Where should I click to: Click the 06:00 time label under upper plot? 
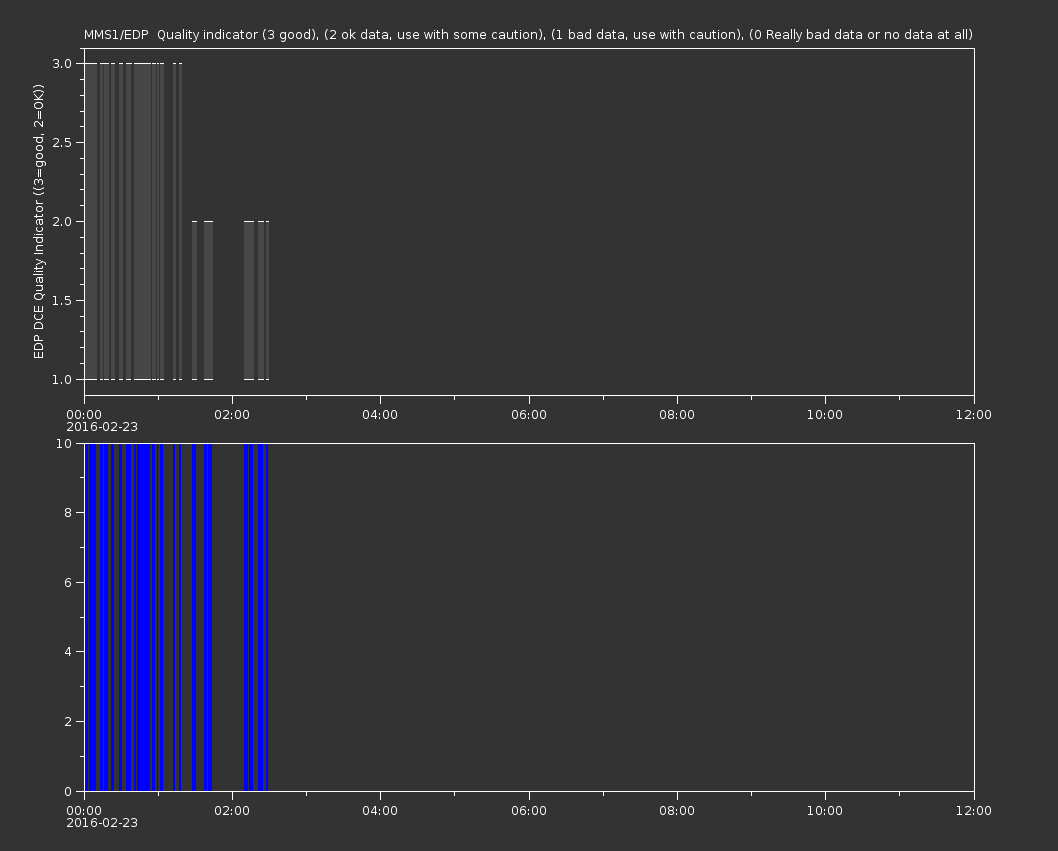point(529,414)
